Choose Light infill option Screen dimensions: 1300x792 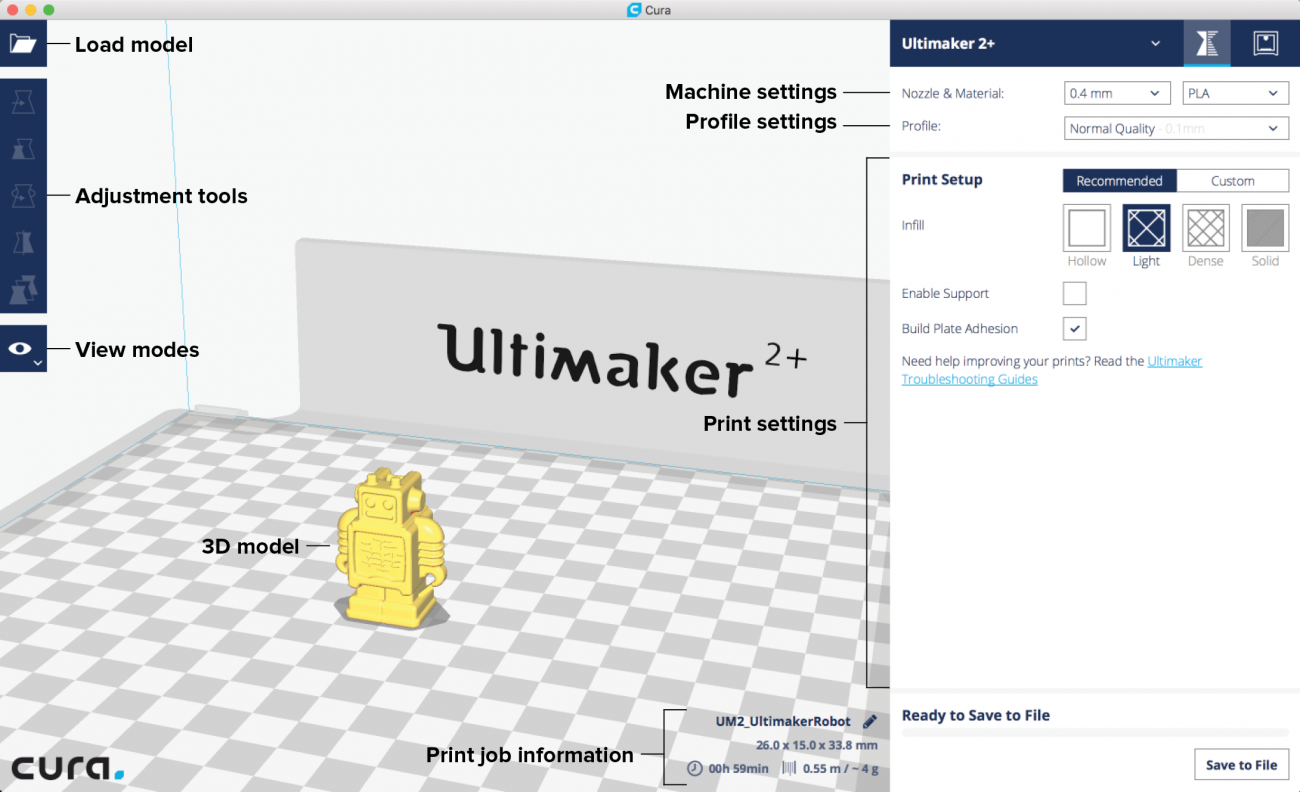(1146, 228)
